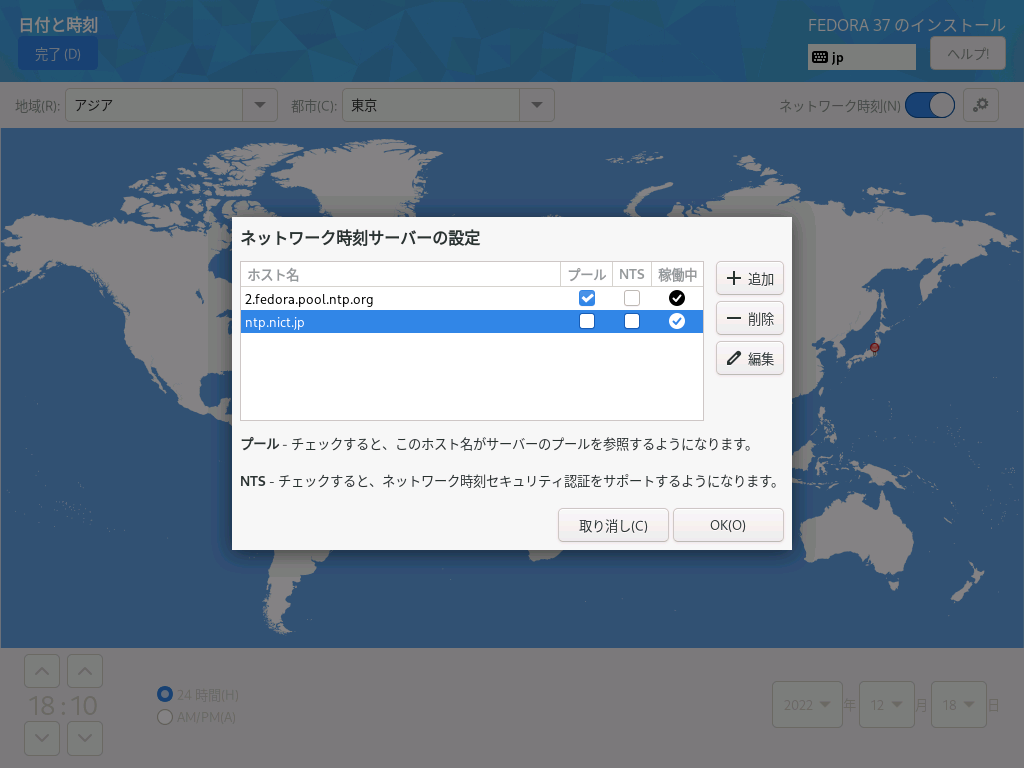Screen dimensions: 1024x768
Task: Open the 地域 region dropdown arrow
Action: (260, 105)
